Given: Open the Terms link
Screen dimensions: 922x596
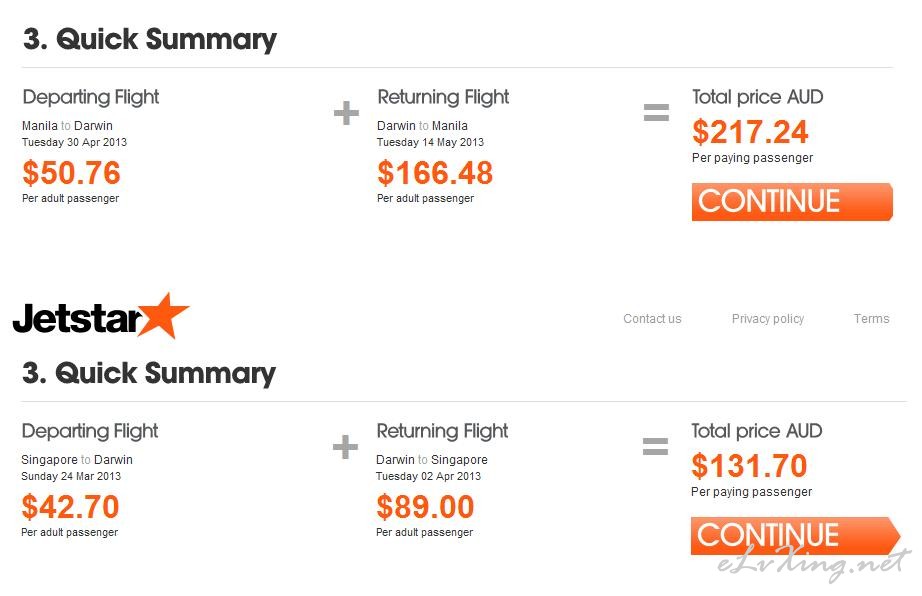Looking at the screenshot, I should coord(871,319).
